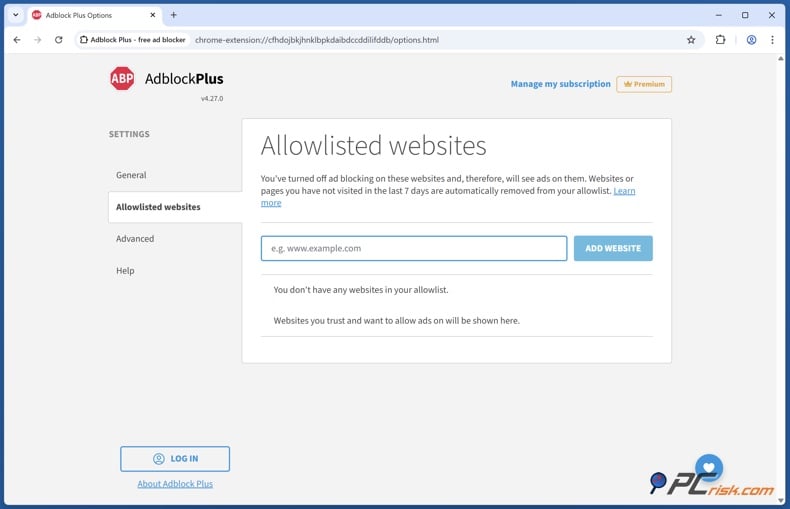The image size is (790, 509).
Task: Open the Extensions puzzle icon
Action: click(720, 40)
